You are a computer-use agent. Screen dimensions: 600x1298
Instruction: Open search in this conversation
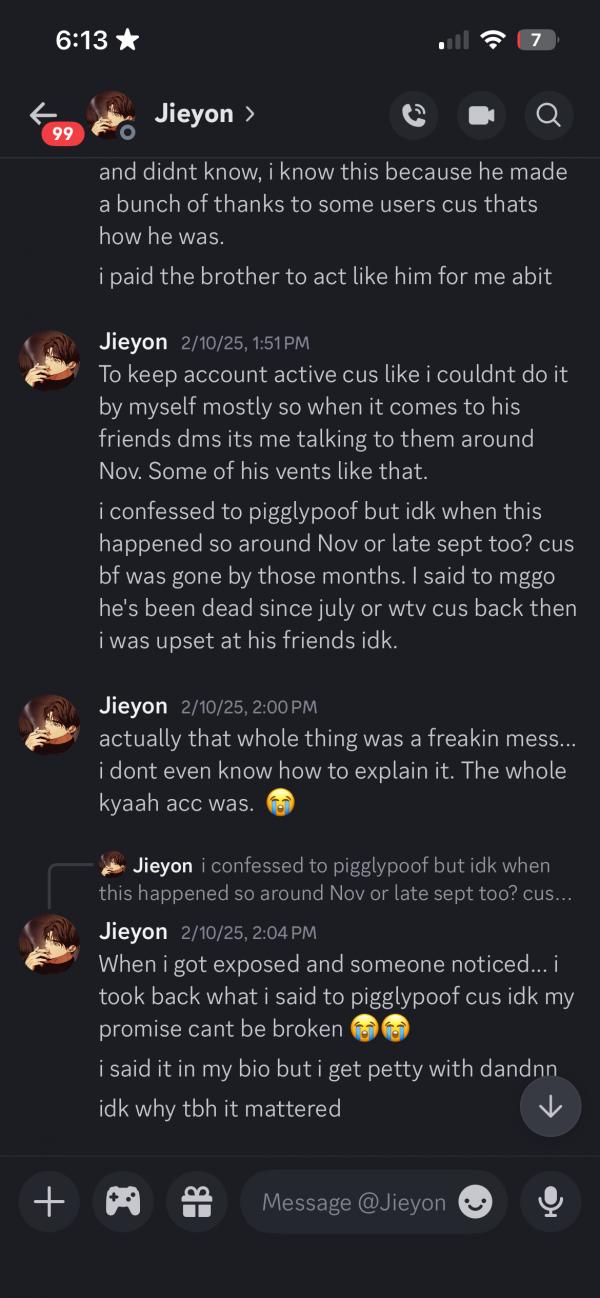click(x=548, y=115)
